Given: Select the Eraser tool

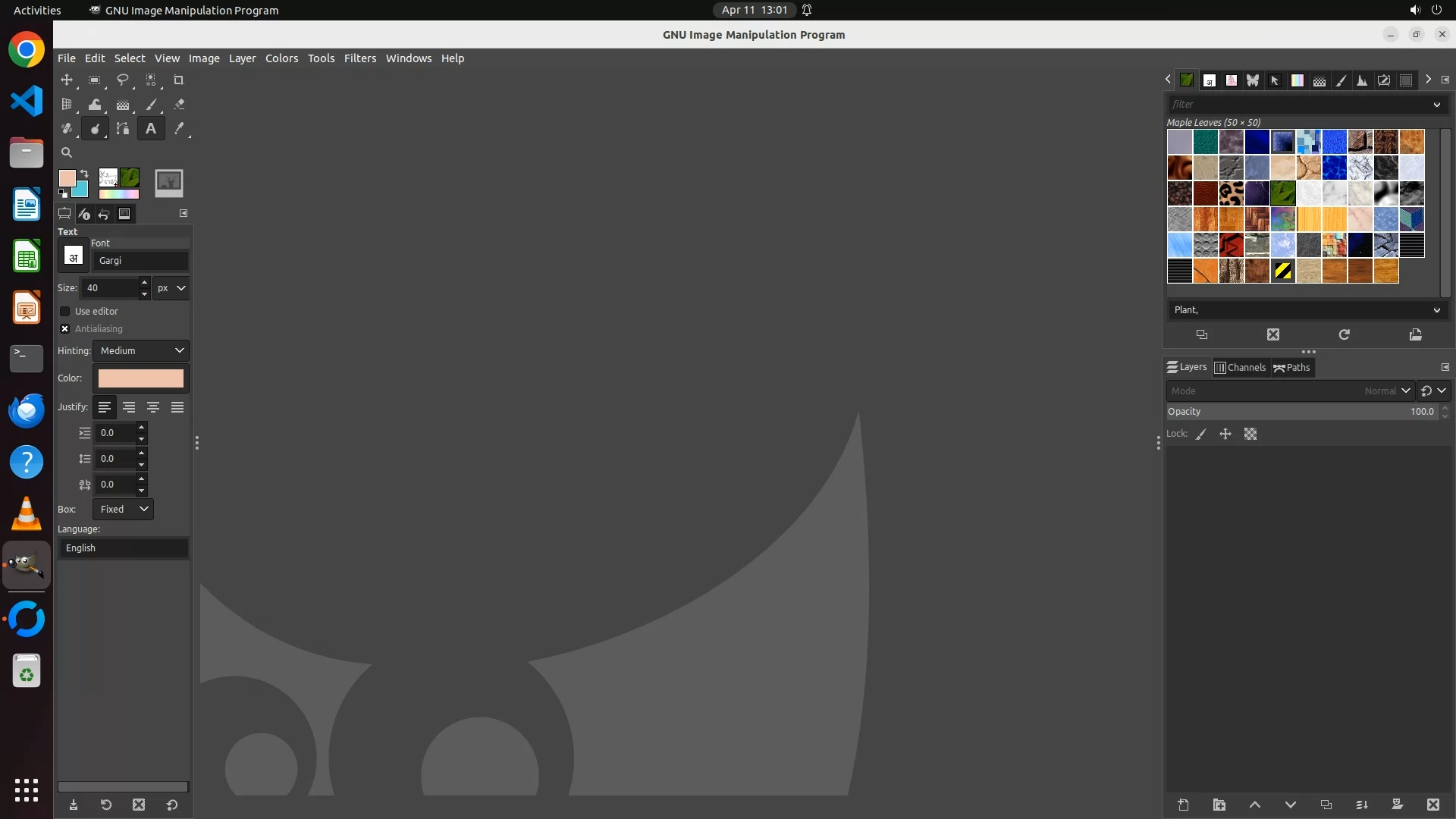Looking at the screenshot, I should coord(179,105).
